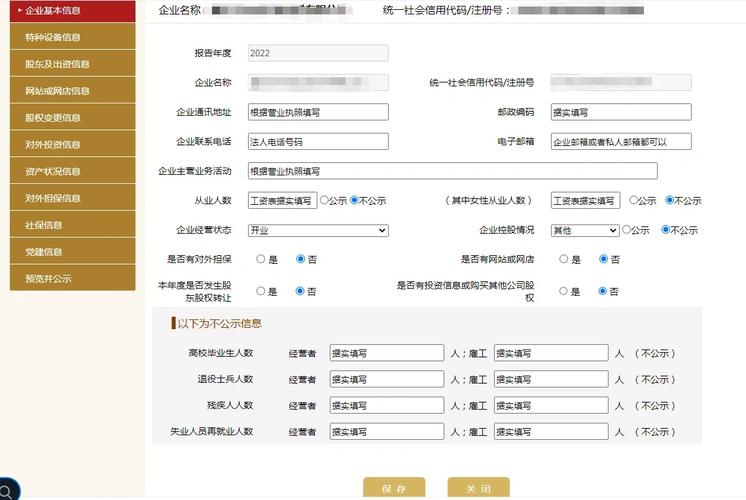
Task: Click 残疾人人数 经营者 input field
Action: 386,405
